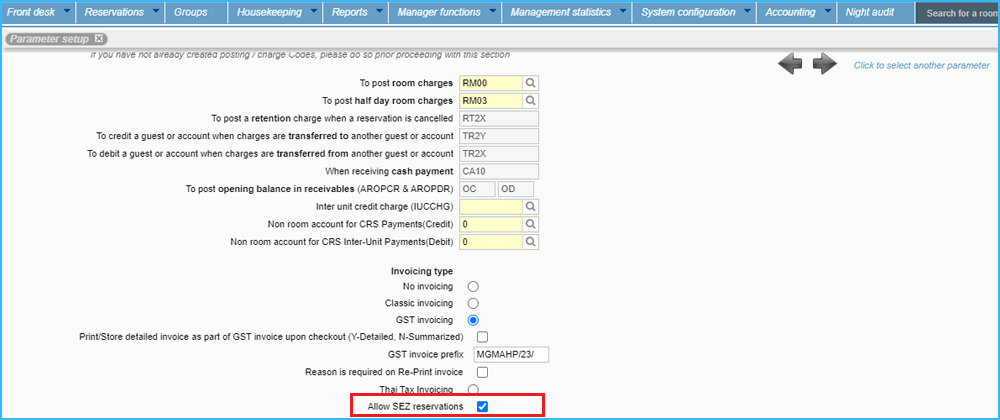Screen dimensions: 1000x420
Task: Enable Reason required on Re-Print invoice
Action: (482, 372)
